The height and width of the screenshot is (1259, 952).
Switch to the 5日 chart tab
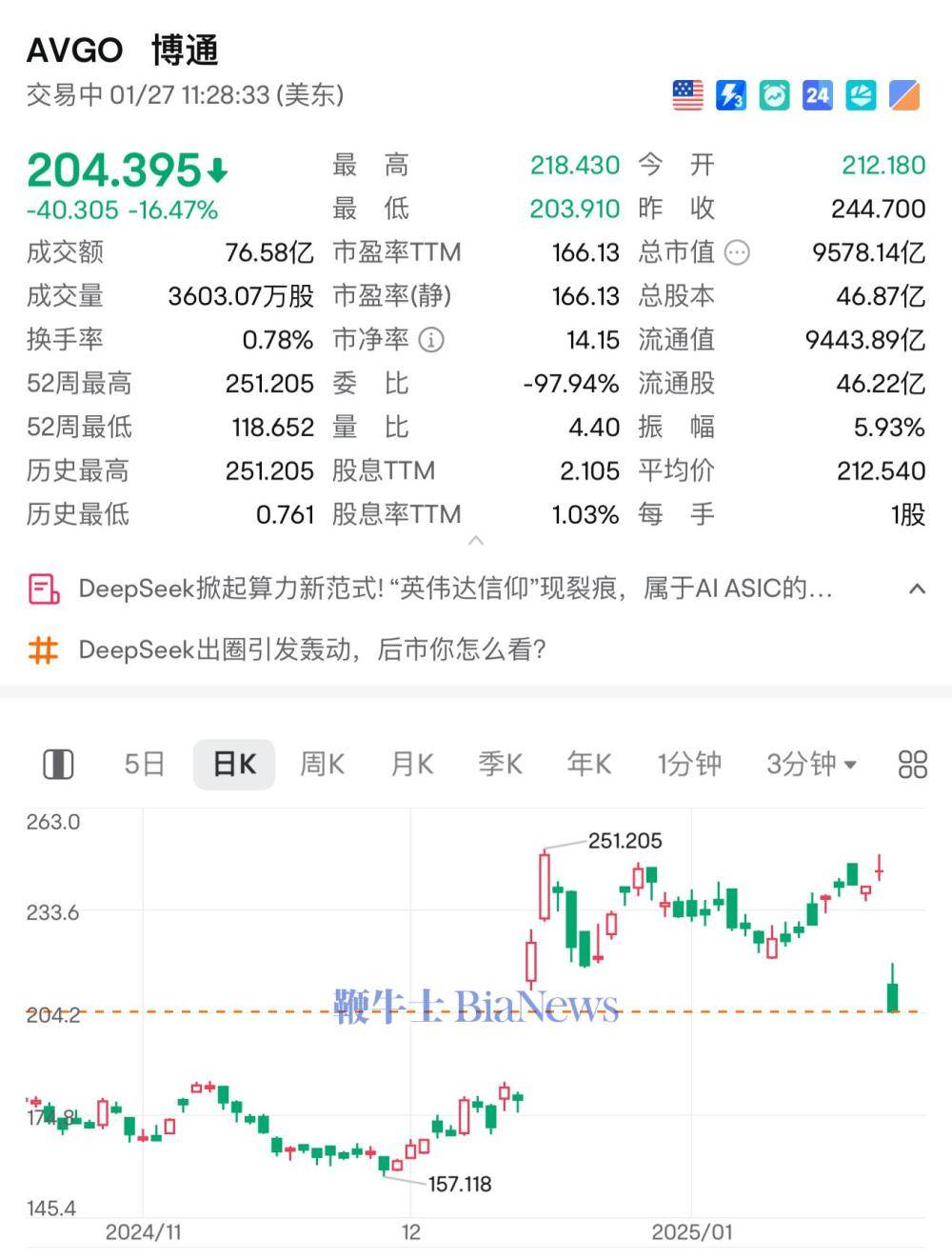click(145, 764)
